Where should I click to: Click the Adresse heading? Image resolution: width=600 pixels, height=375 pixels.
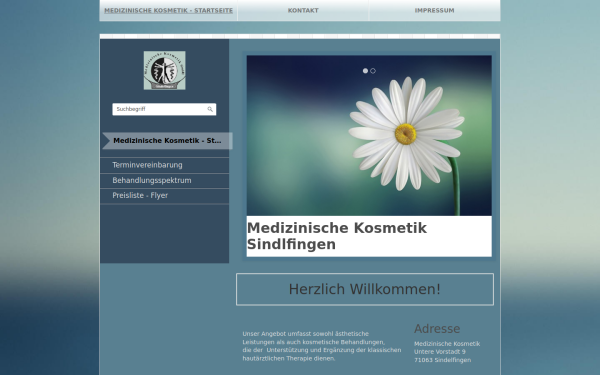(x=437, y=329)
